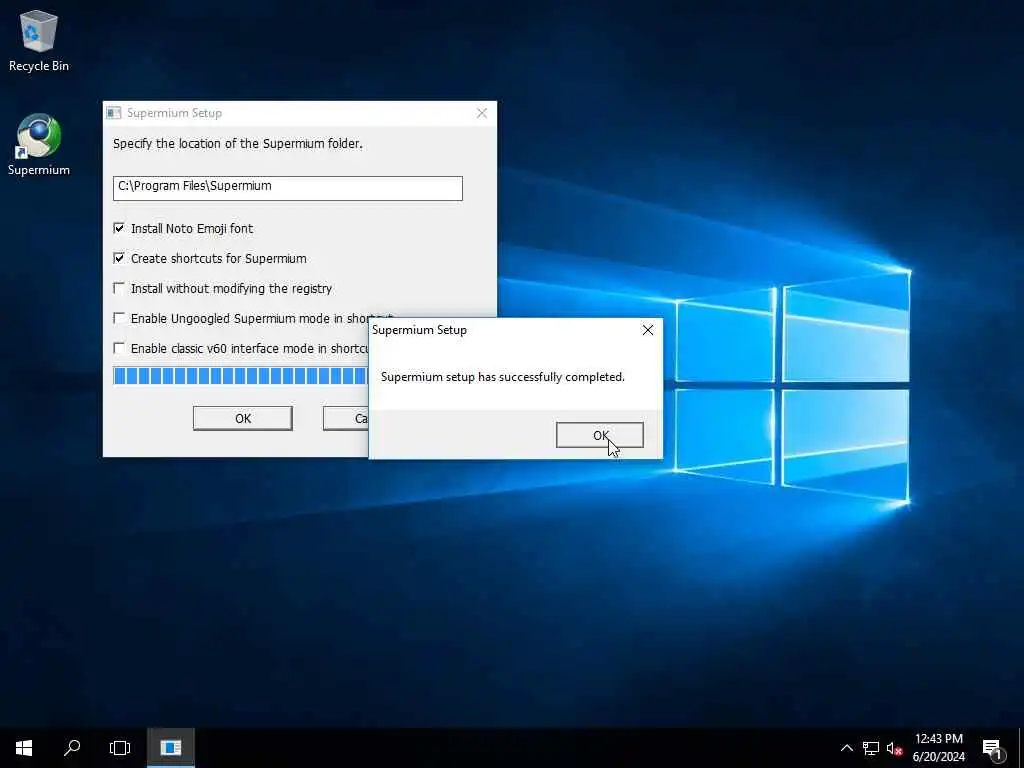Select Supermium Setup taskbar icon
Image resolution: width=1024 pixels, height=768 pixels.
(170, 748)
